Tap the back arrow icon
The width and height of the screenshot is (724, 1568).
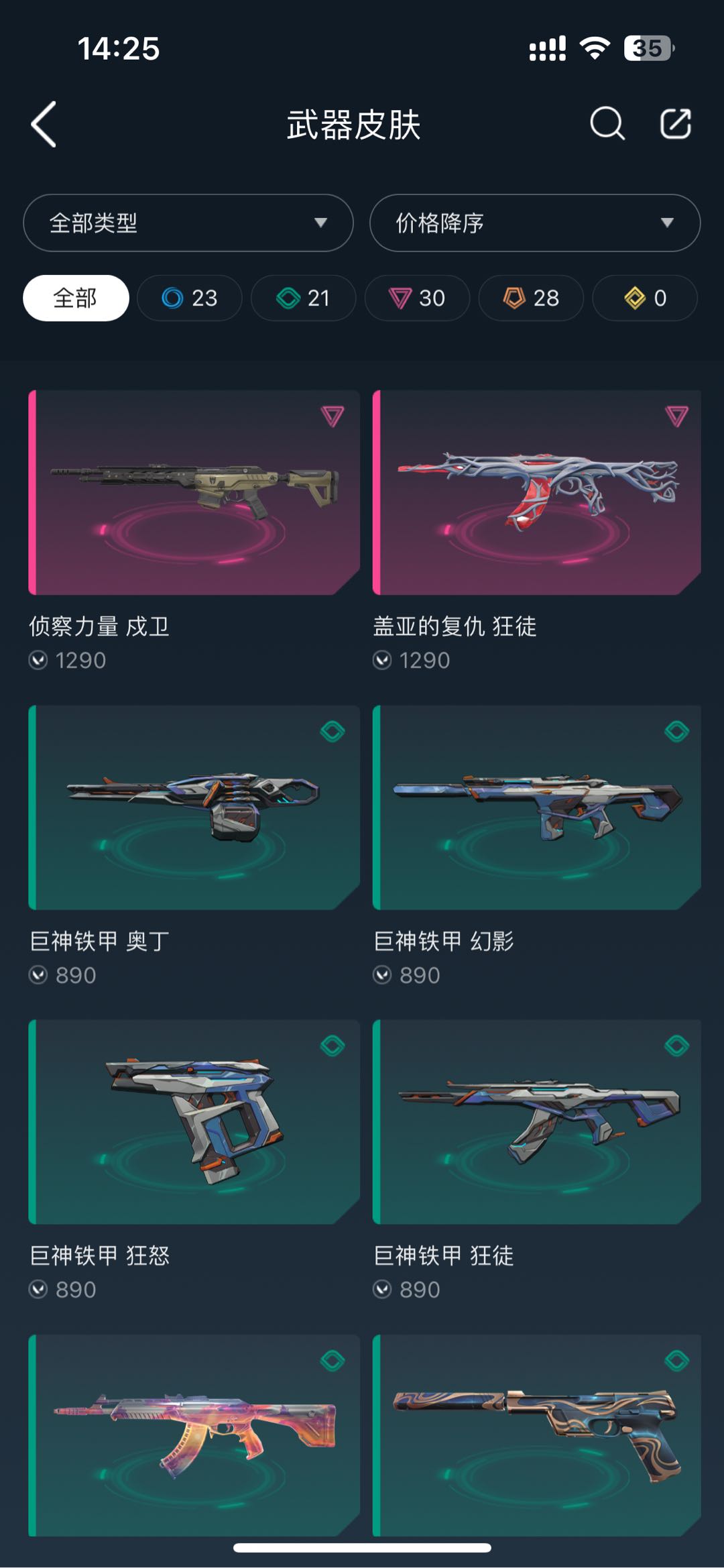[x=44, y=125]
